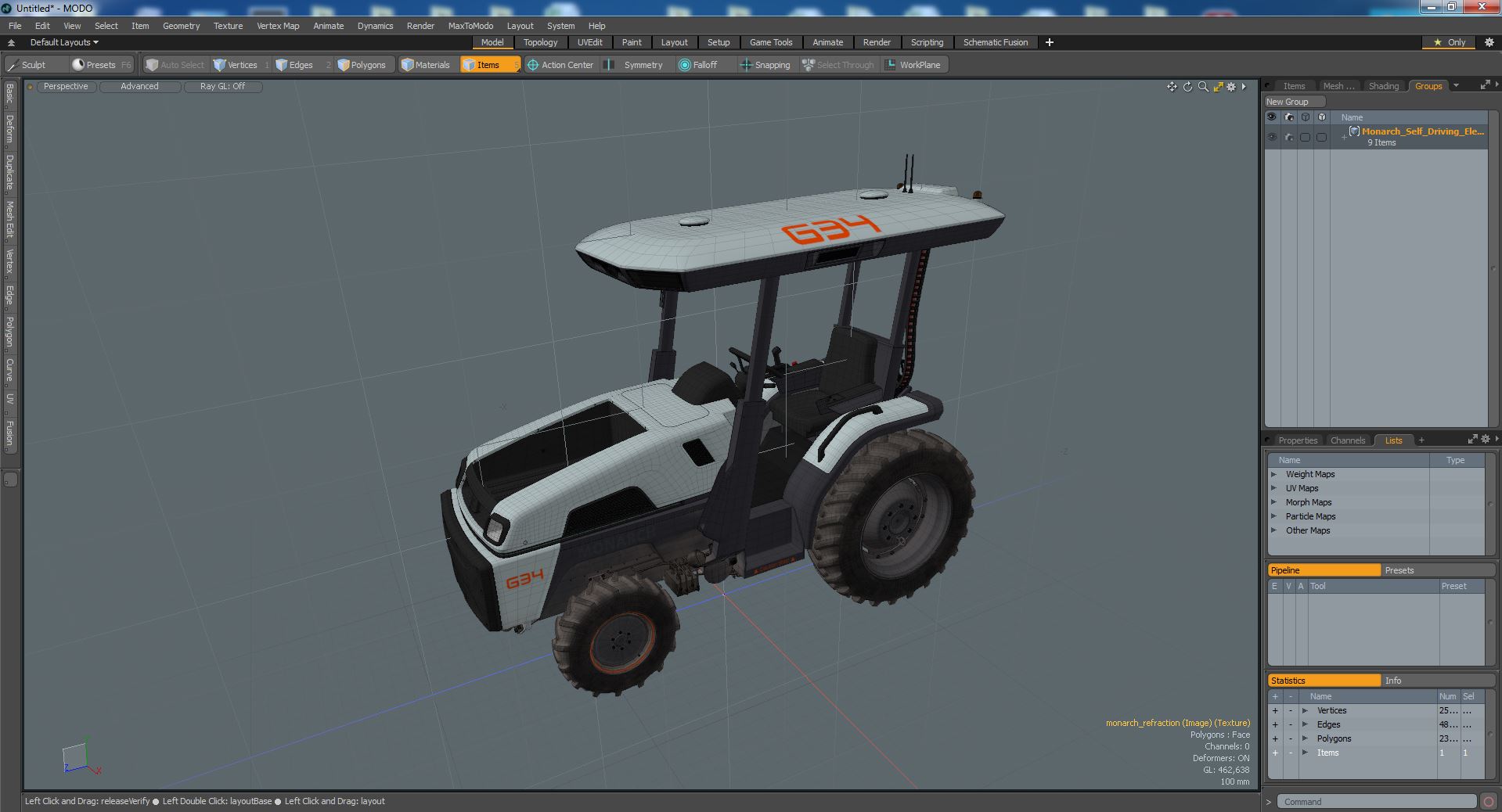The width and height of the screenshot is (1502, 812).
Task: Open the Action Center options
Action: point(561,65)
